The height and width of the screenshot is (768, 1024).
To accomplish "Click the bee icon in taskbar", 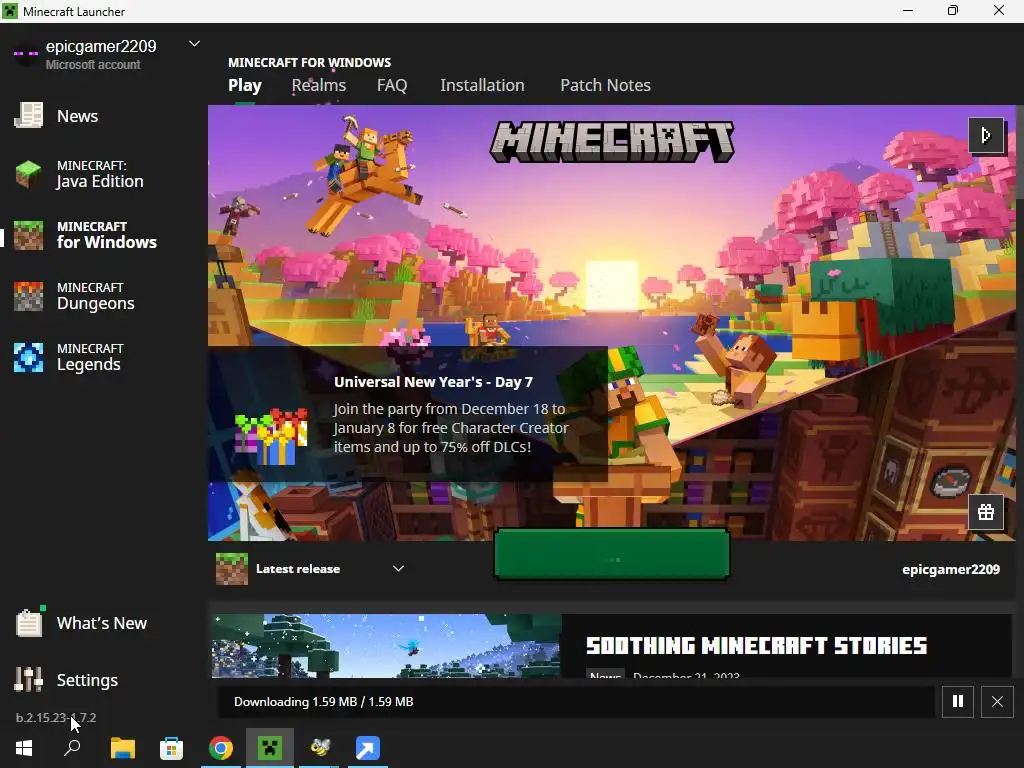I will coord(319,748).
